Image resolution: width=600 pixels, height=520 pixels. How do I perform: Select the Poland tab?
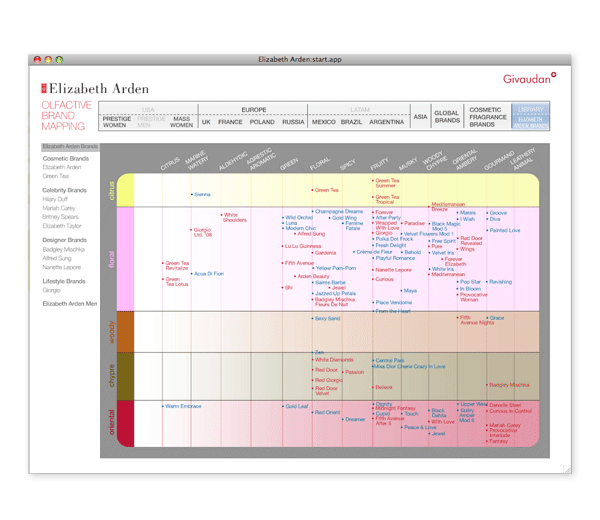[262, 122]
